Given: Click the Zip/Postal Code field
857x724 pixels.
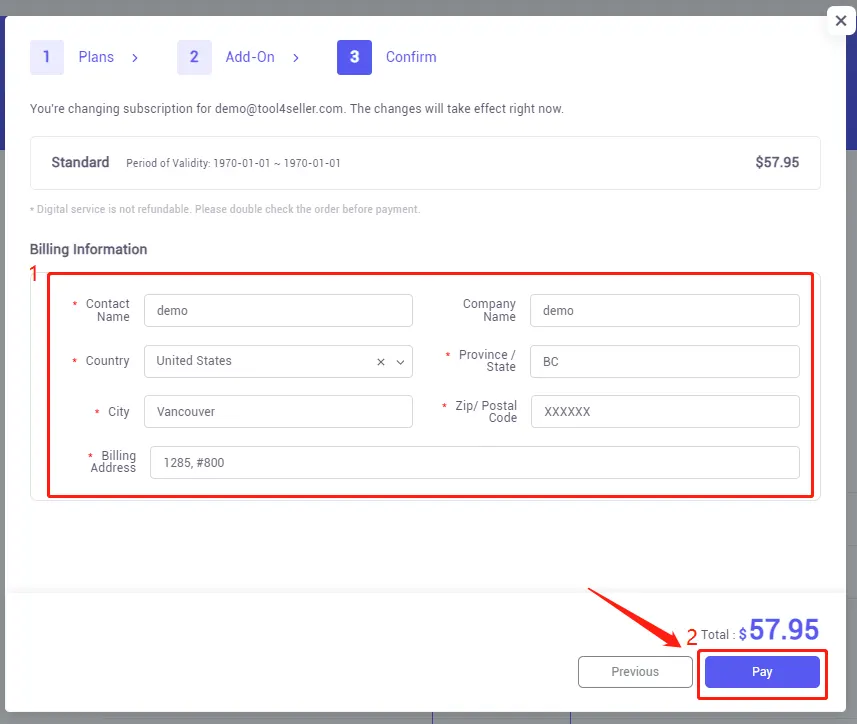Looking at the screenshot, I should [x=664, y=411].
